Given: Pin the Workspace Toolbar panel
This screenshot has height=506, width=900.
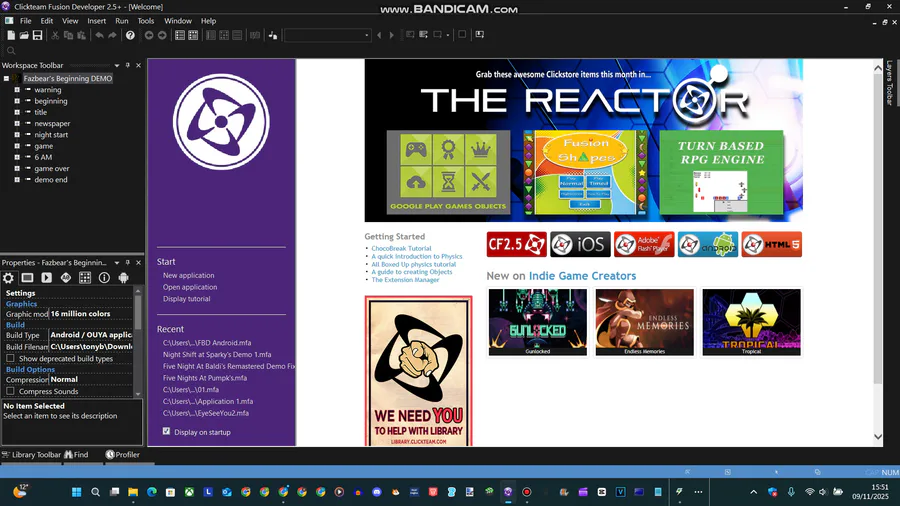Looking at the screenshot, I should click(x=127, y=65).
